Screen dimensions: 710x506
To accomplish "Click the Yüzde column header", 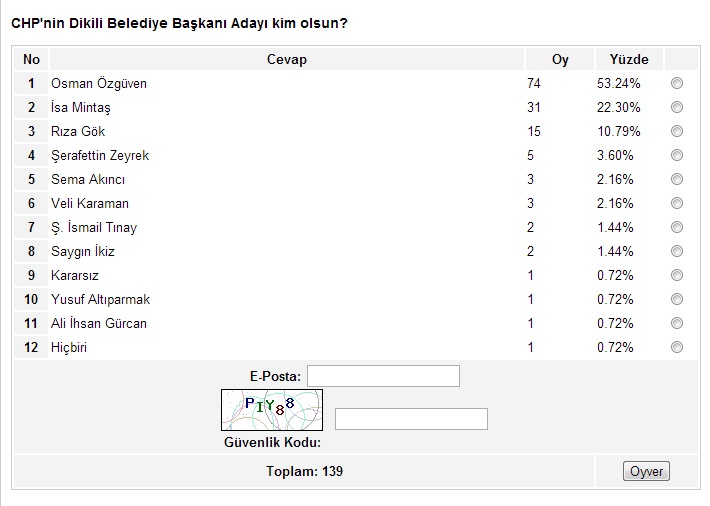I will (629, 59).
